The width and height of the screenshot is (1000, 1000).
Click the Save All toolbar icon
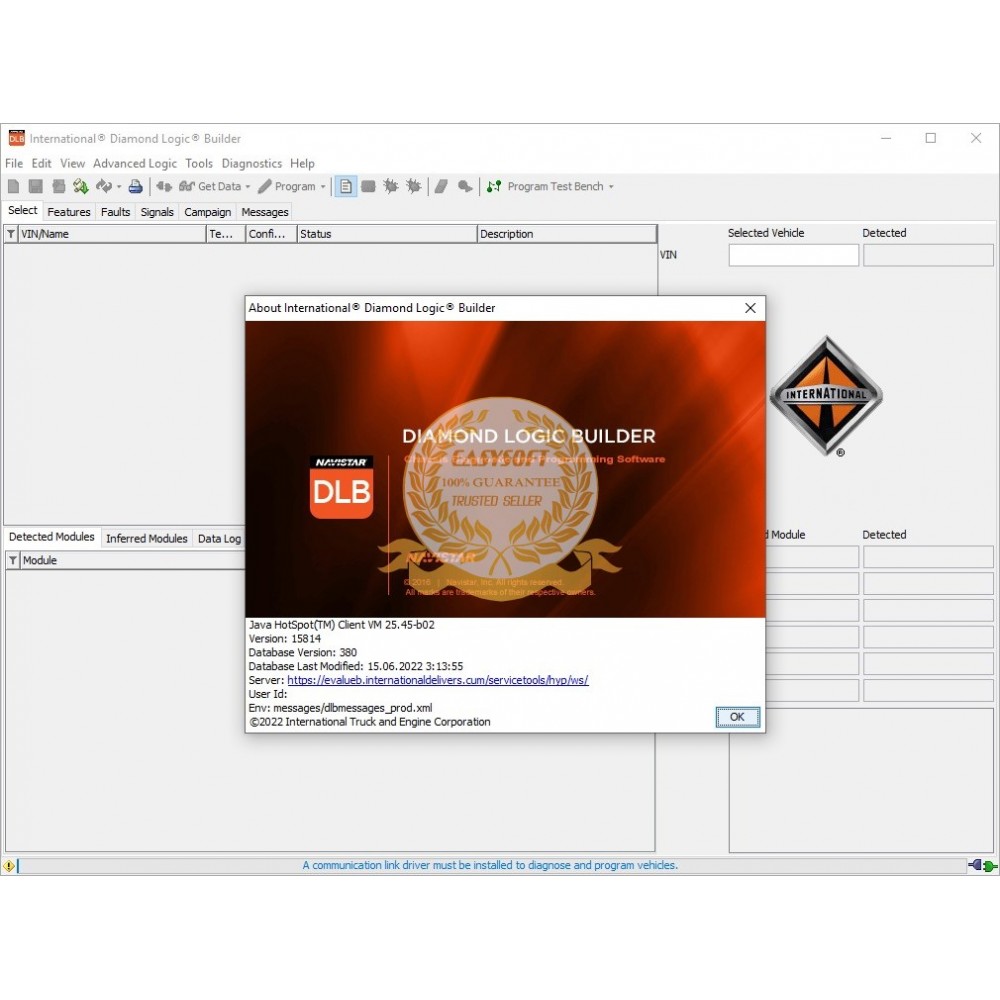(x=59, y=186)
